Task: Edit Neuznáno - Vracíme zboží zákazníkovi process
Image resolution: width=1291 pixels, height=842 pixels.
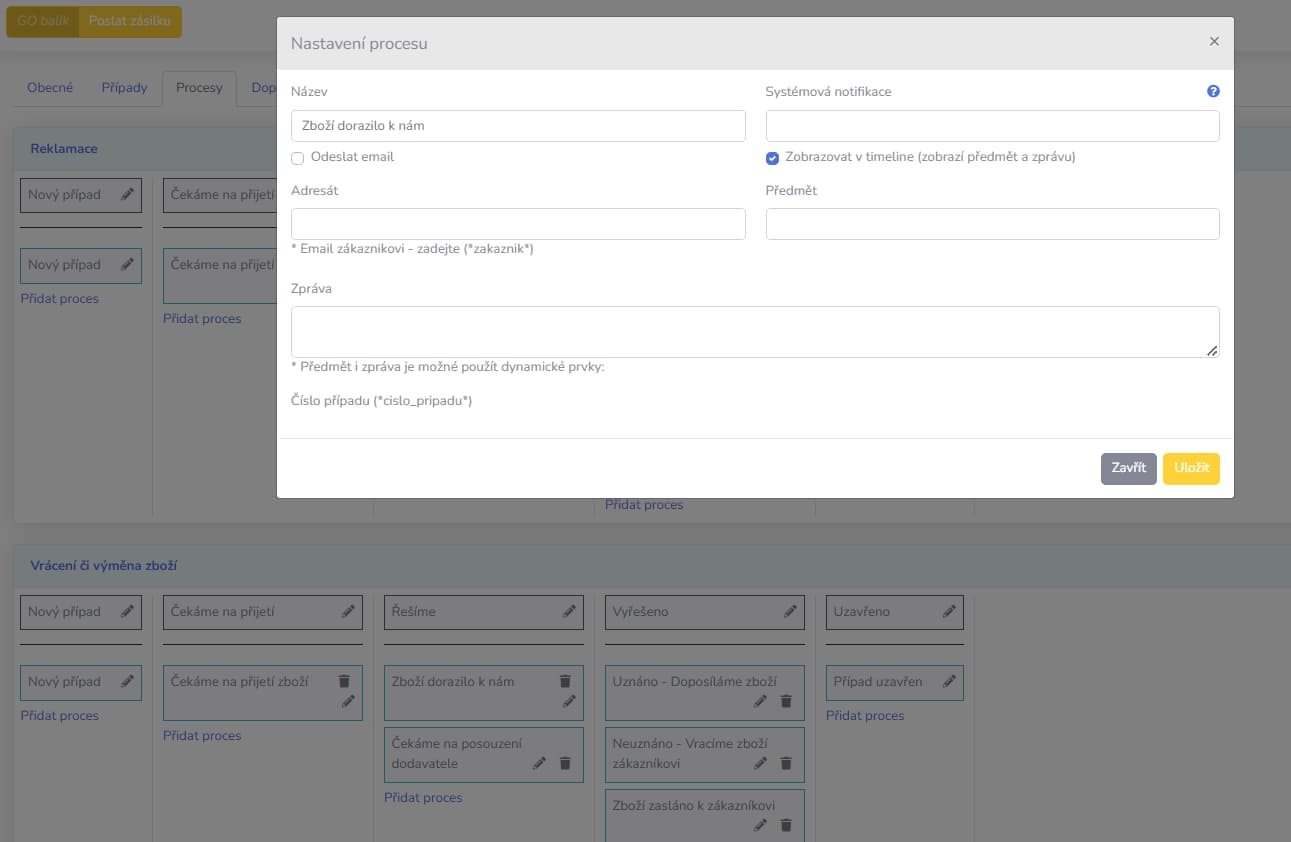Action: click(760, 763)
